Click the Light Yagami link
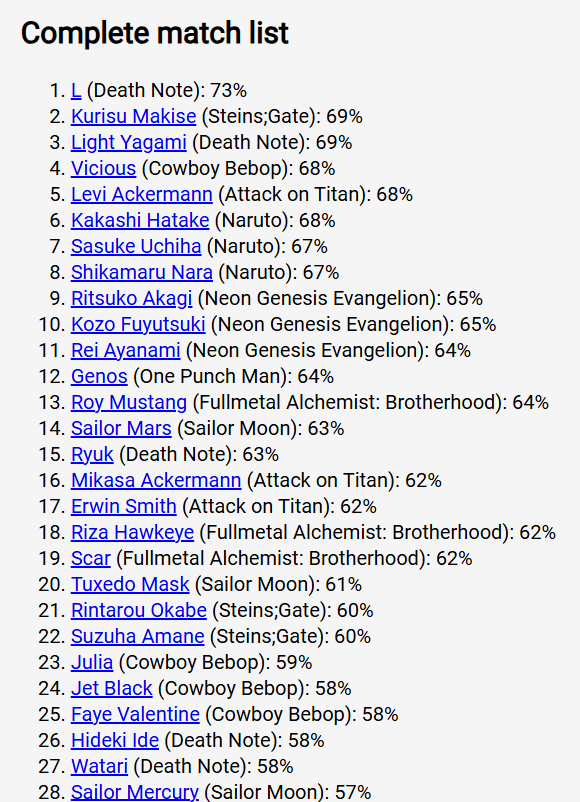 (x=128, y=143)
